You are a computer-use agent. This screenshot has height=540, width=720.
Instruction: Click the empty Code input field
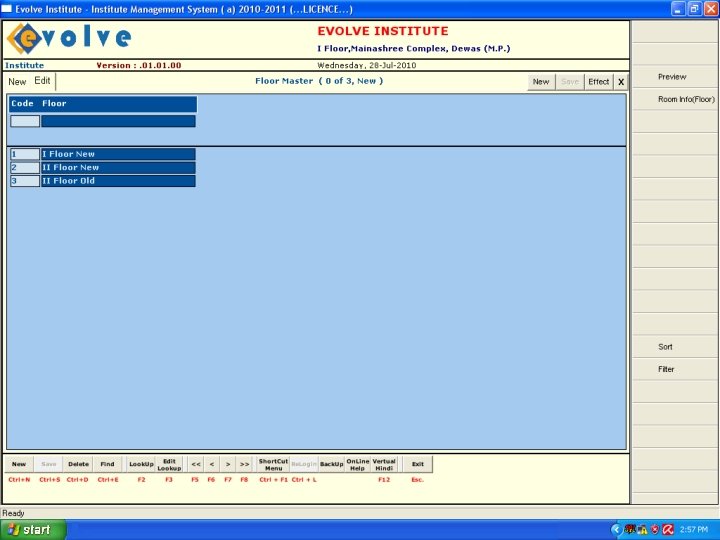[25, 121]
